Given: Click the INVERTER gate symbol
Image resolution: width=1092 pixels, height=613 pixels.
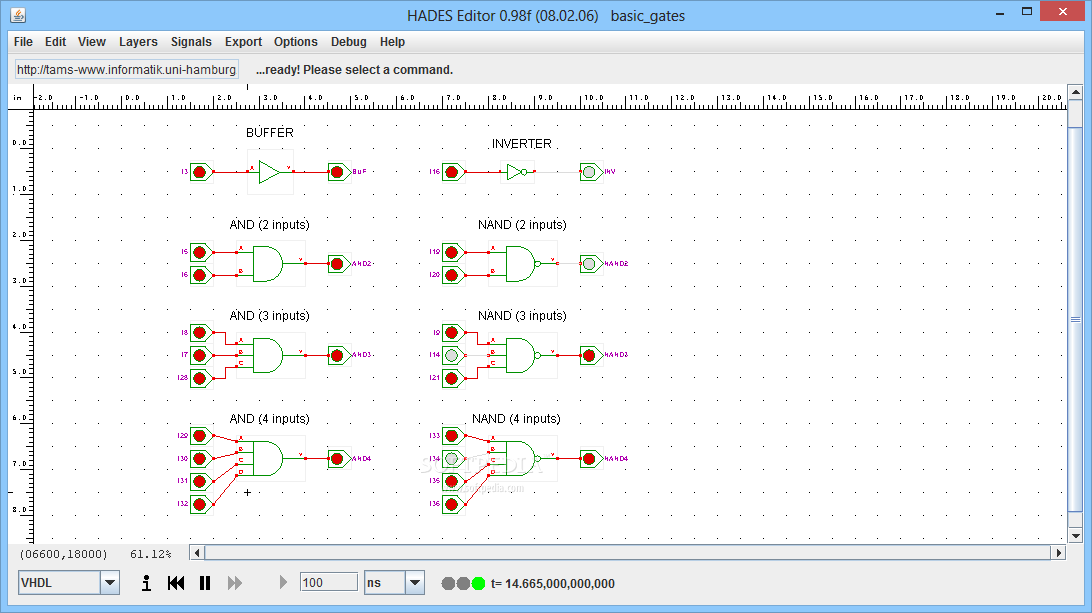Looking at the screenshot, I should (517, 171).
